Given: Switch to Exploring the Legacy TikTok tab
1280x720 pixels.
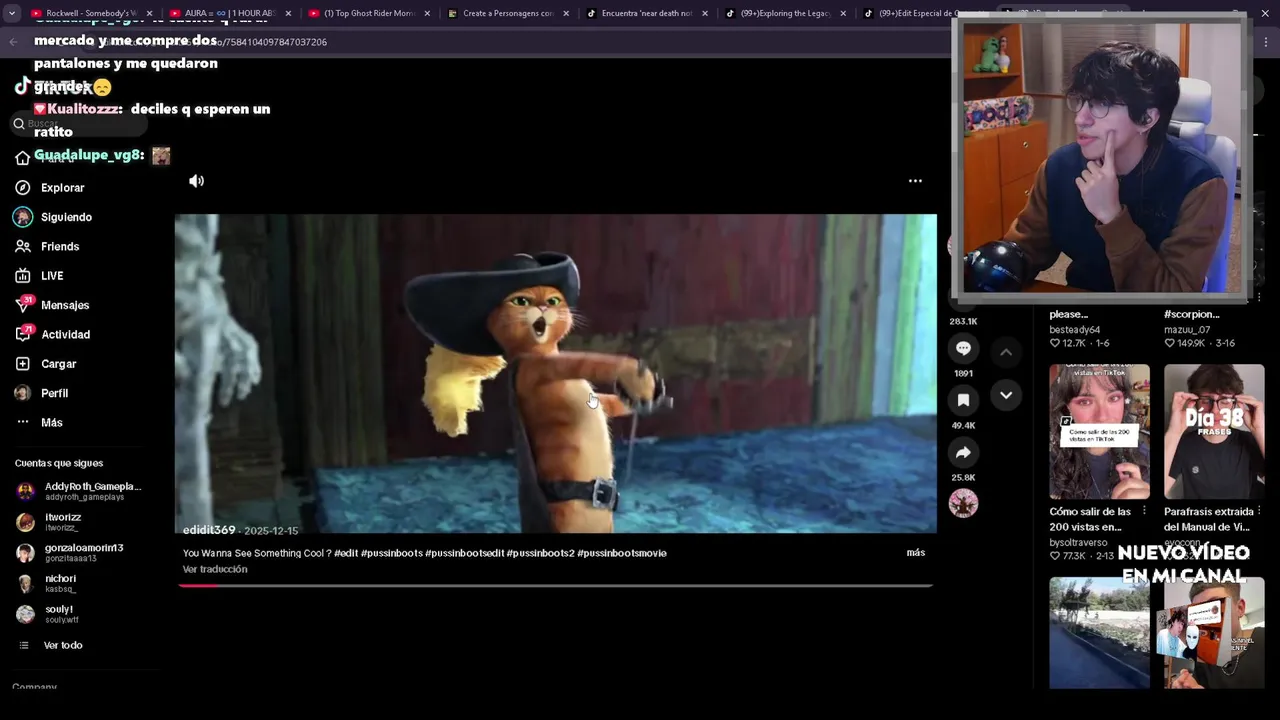Looking at the screenshot, I should [x=786, y=13].
